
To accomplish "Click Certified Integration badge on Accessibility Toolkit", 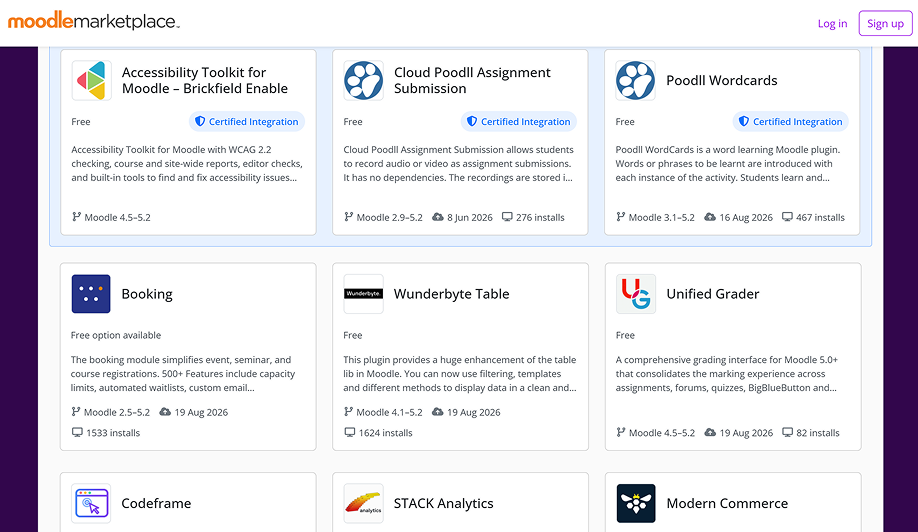I will click(246, 122).
